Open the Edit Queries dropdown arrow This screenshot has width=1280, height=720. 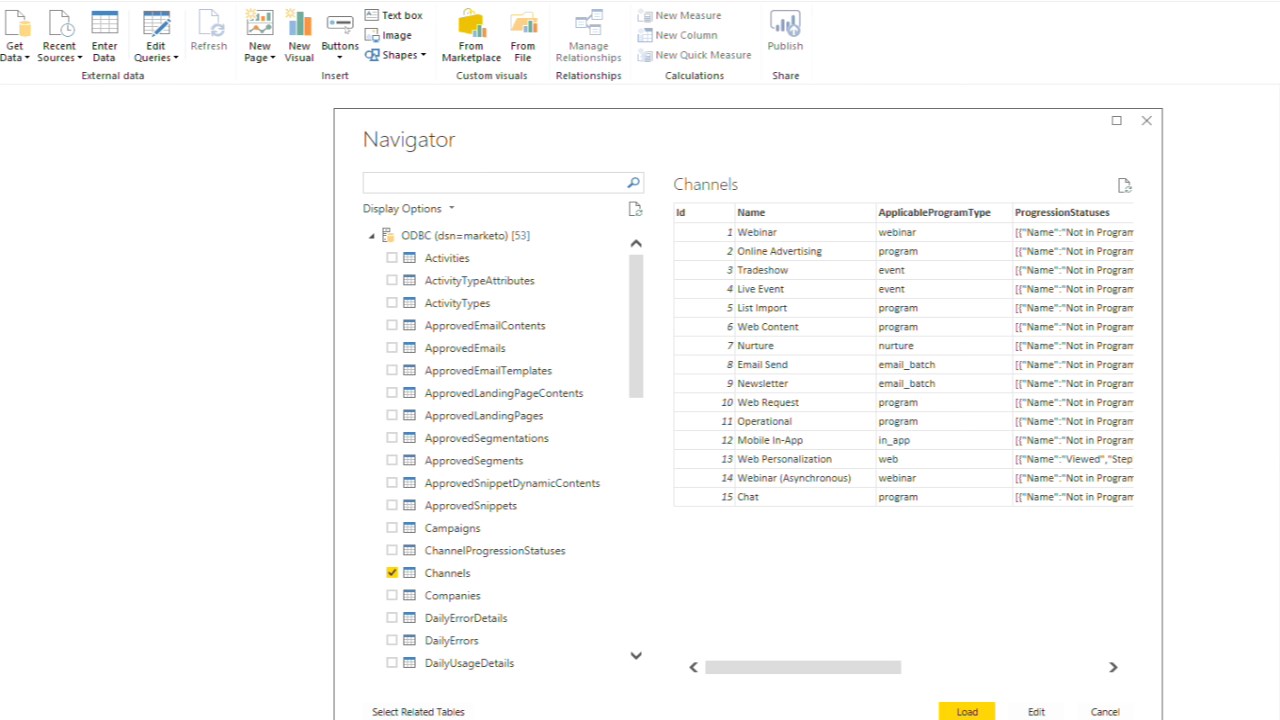pyautogui.click(x=176, y=58)
